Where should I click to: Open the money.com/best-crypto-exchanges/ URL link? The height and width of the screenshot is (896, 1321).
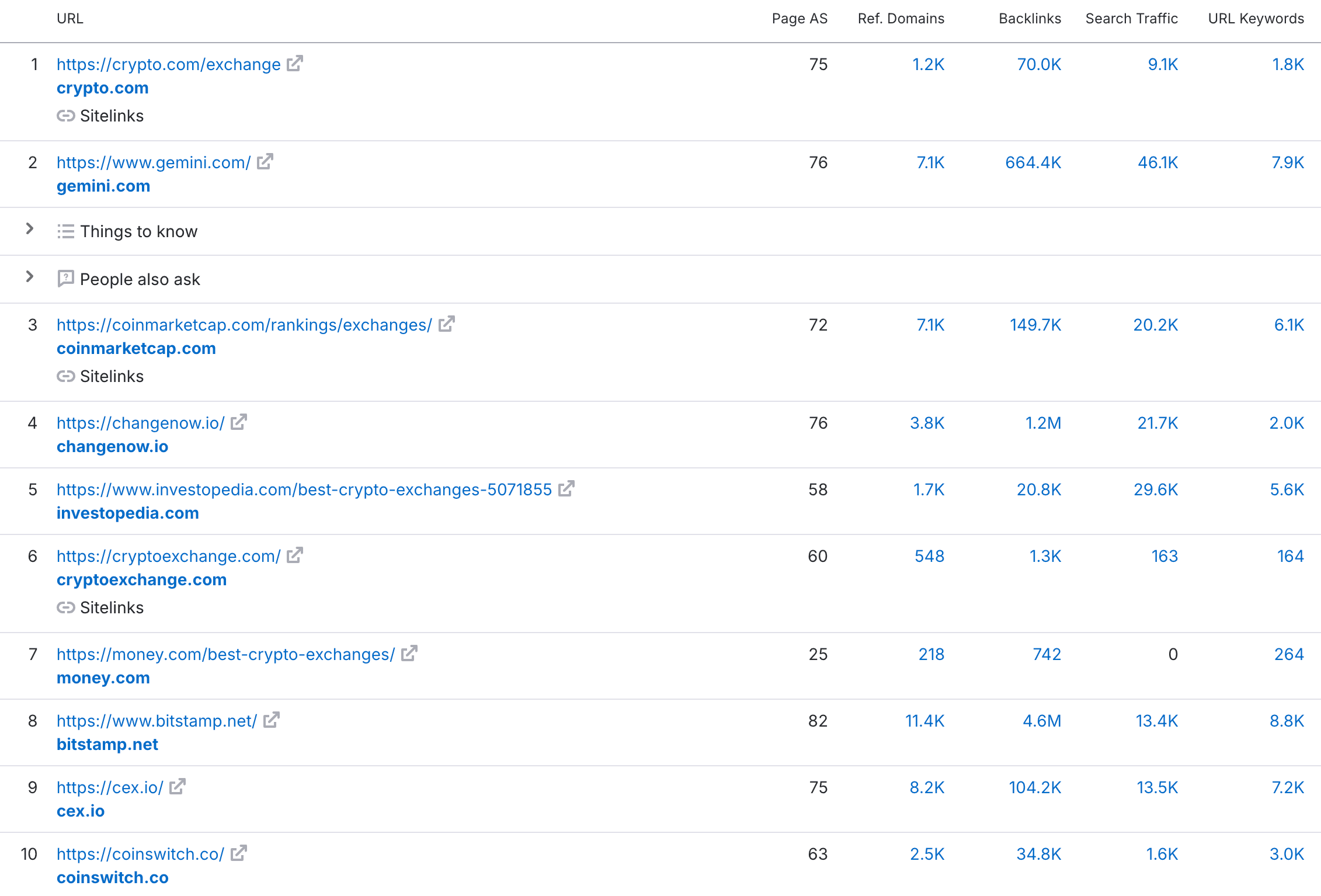[x=226, y=654]
